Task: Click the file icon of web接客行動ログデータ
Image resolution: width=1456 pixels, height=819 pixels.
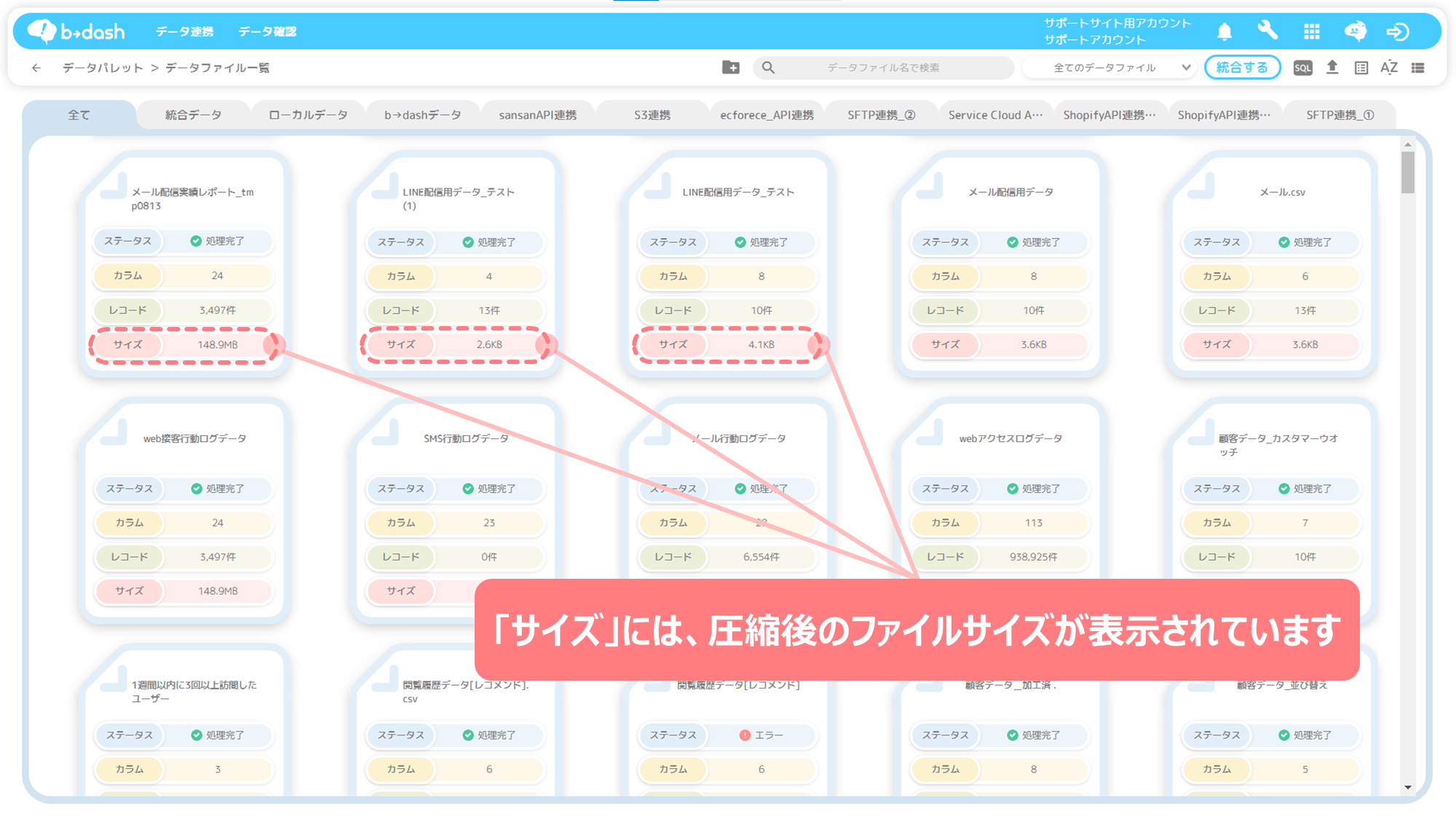Action: (113, 432)
